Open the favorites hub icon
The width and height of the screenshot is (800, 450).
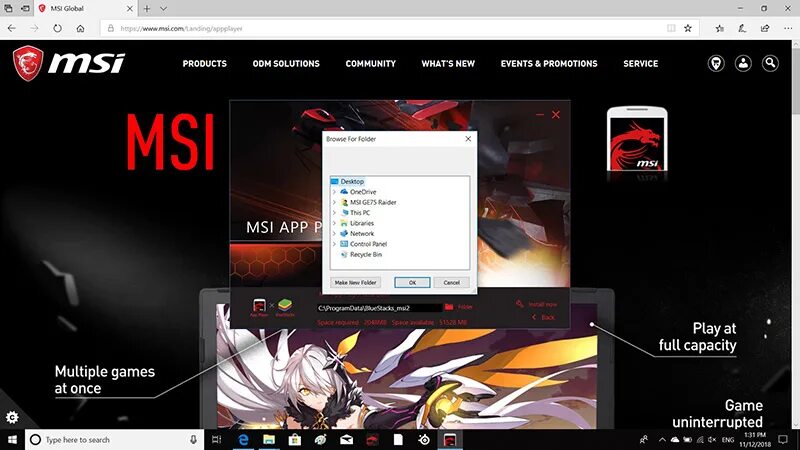pos(719,29)
